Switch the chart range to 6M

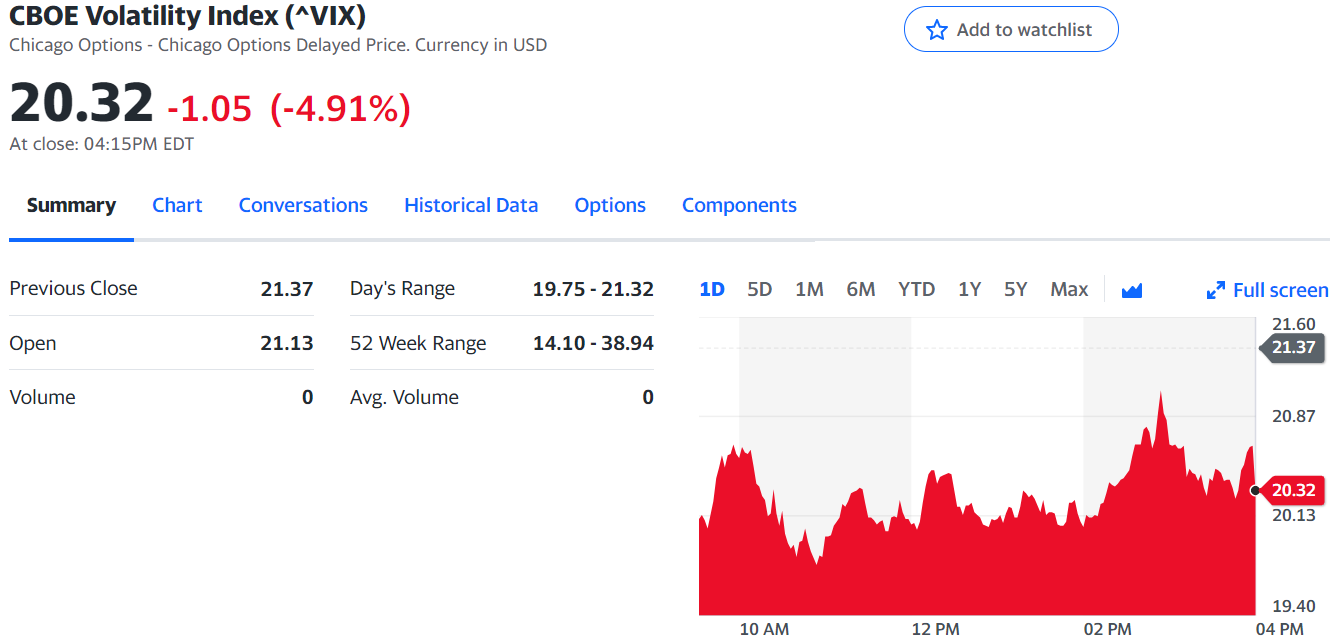(861, 289)
